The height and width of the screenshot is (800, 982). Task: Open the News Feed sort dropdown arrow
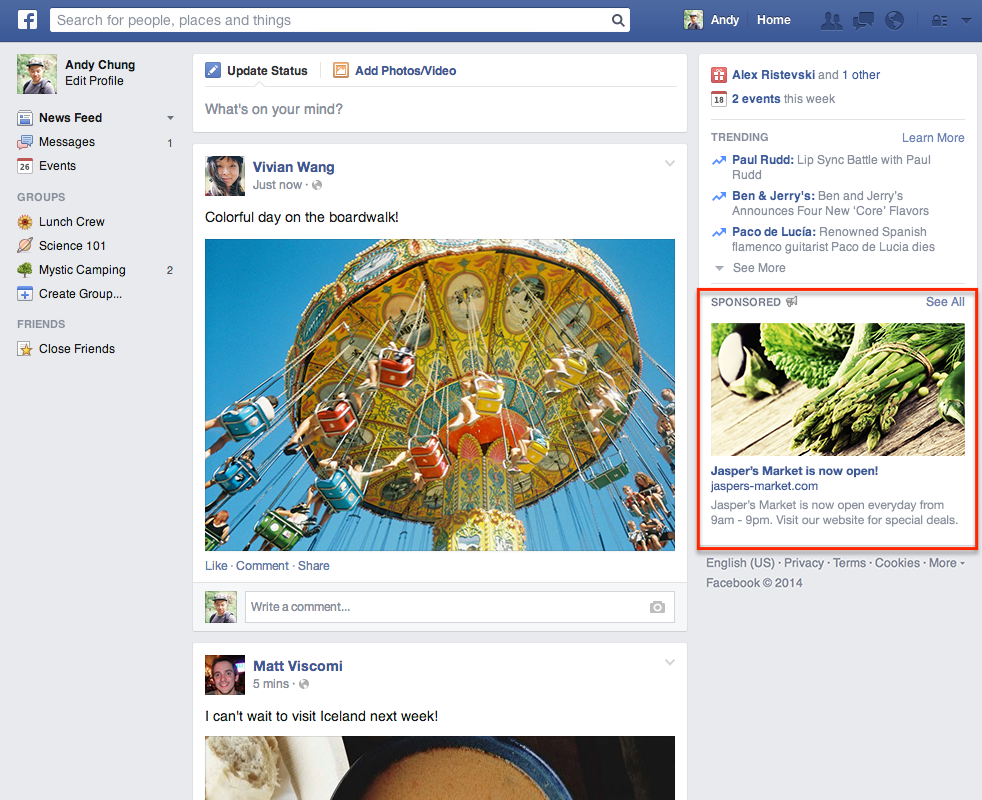tap(170, 118)
